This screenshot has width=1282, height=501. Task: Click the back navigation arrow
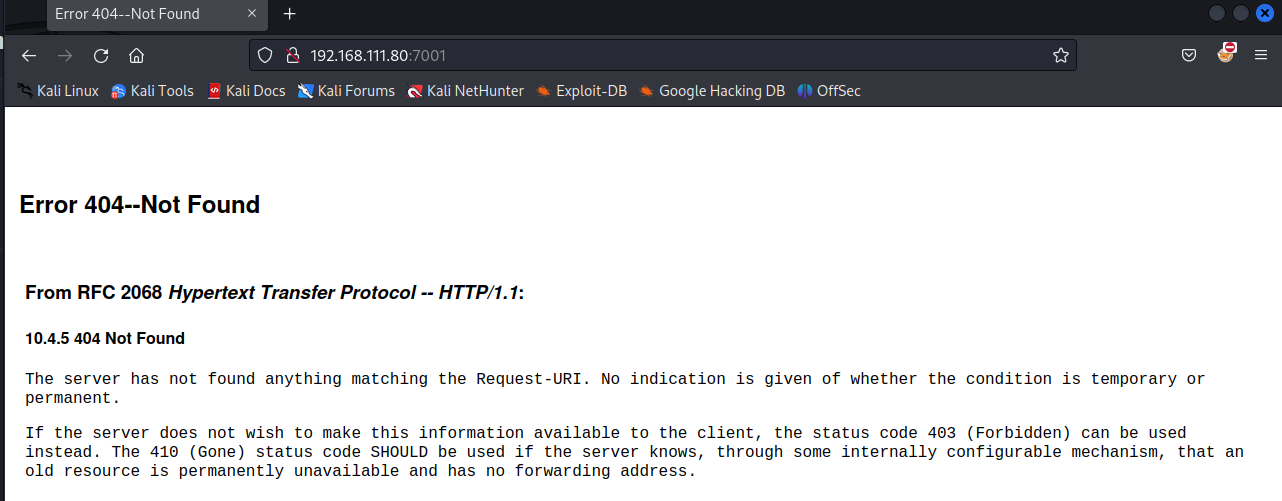pos(29,55)
